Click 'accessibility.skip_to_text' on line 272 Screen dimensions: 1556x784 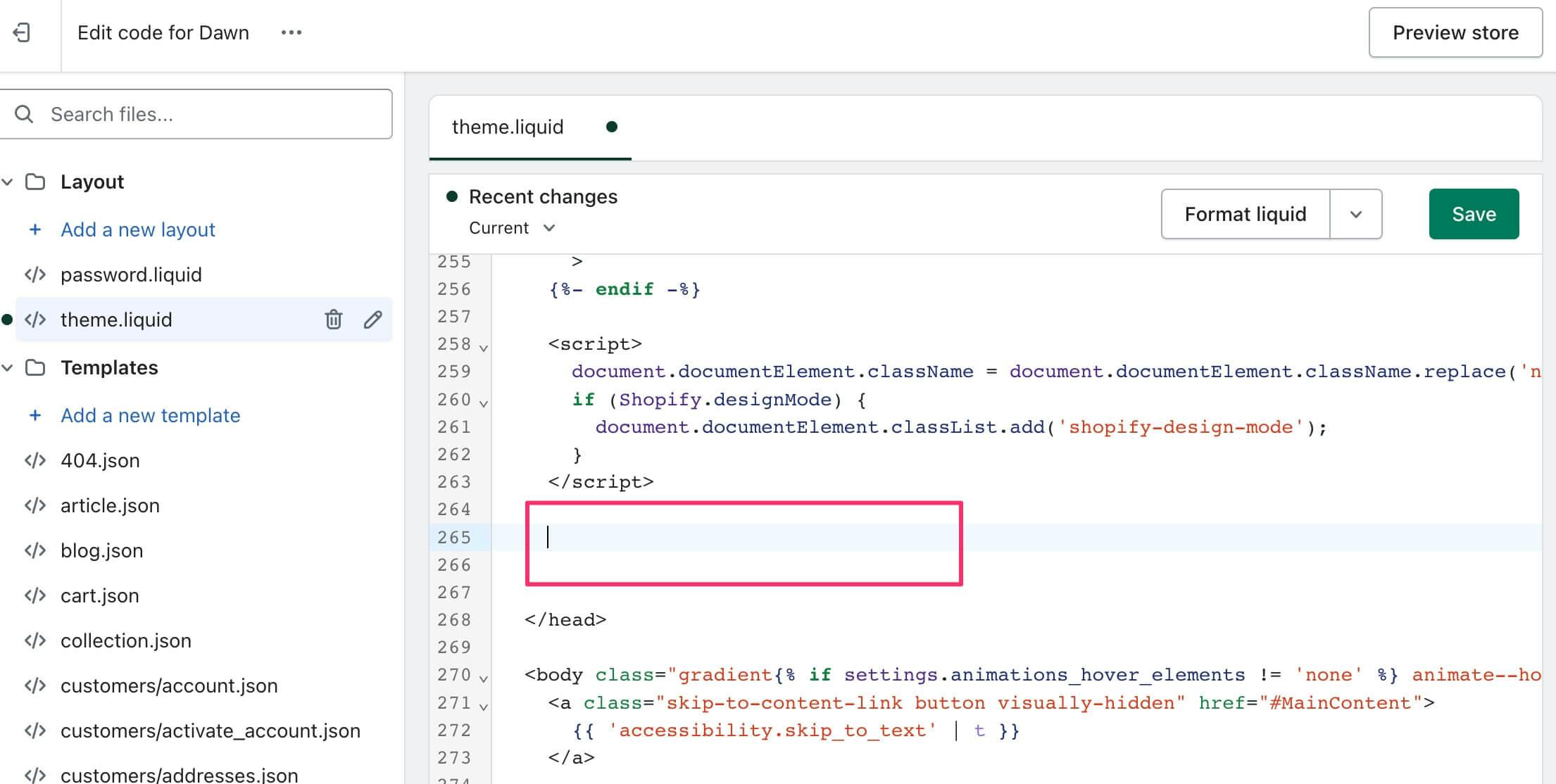772,731
